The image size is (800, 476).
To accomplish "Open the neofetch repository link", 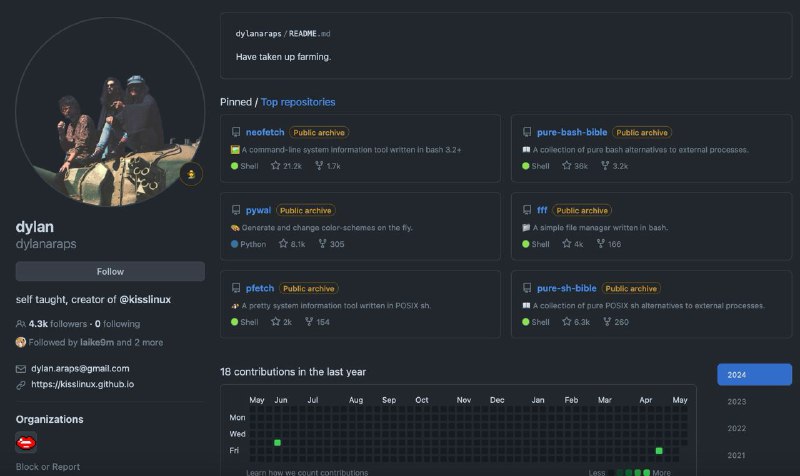I will tap(264, 132).
